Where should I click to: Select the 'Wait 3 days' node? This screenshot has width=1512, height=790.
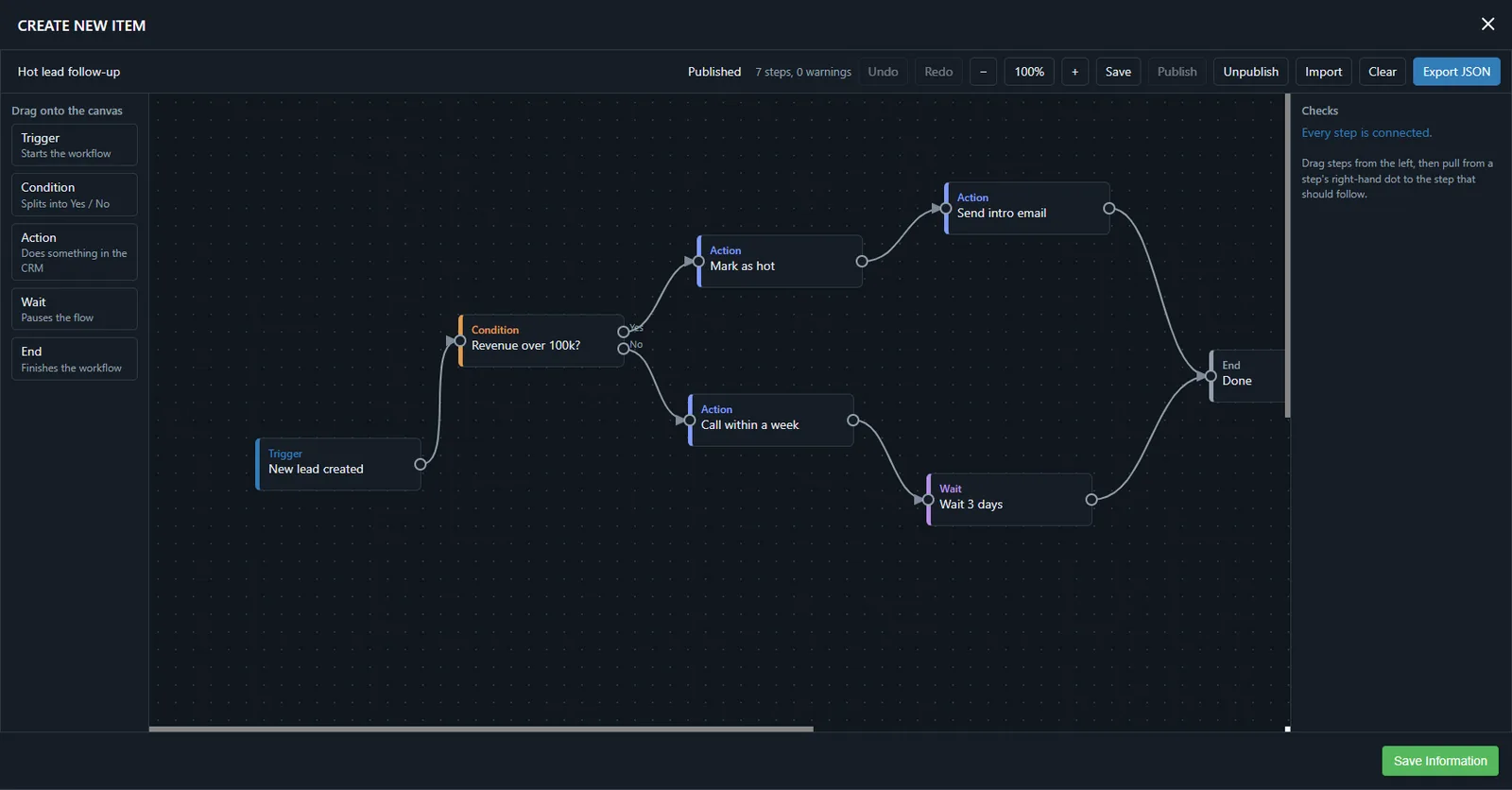pyautogui.click(x=1009, y=499)
